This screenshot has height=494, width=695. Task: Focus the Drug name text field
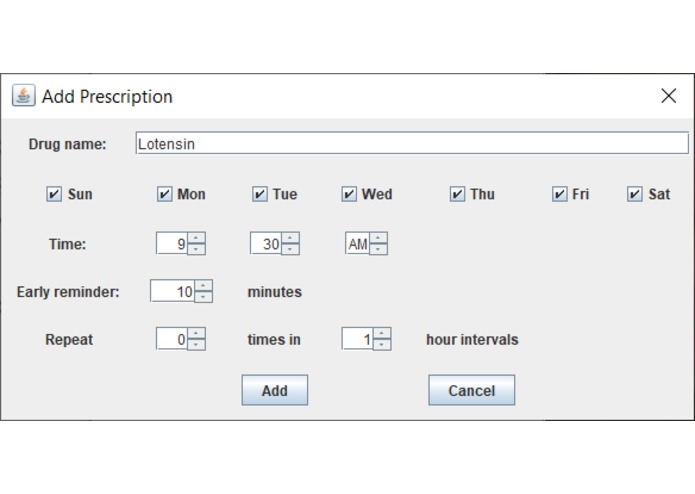pos(412,143)
